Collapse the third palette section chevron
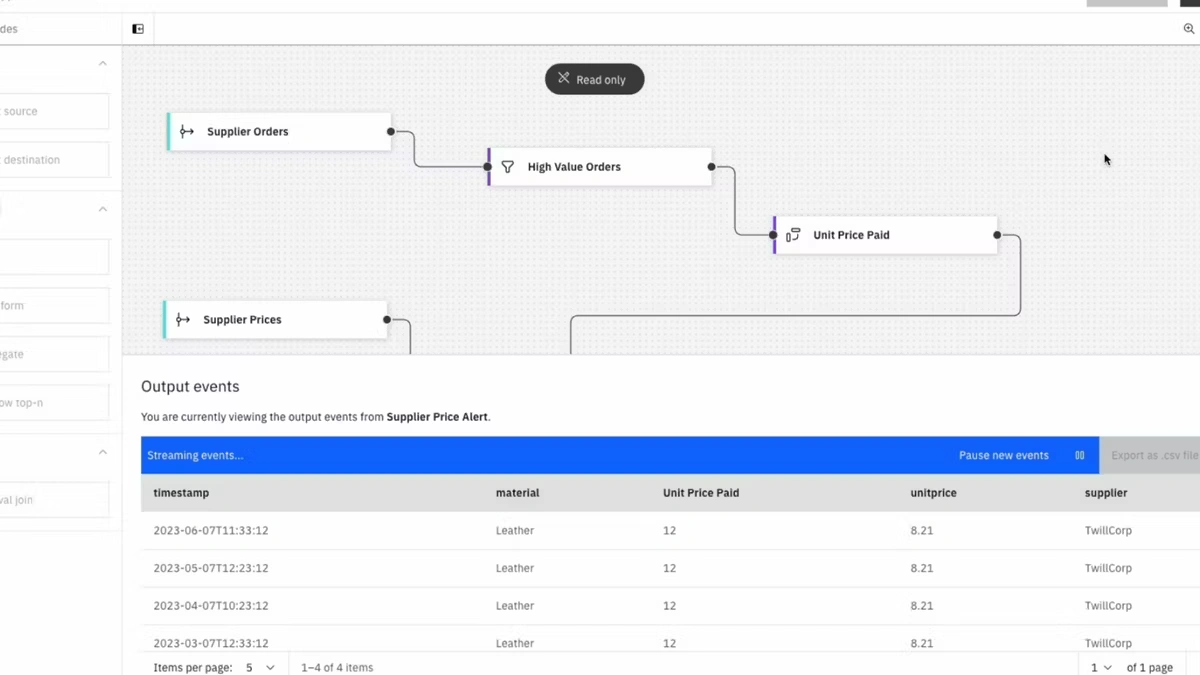 [102, 453]
